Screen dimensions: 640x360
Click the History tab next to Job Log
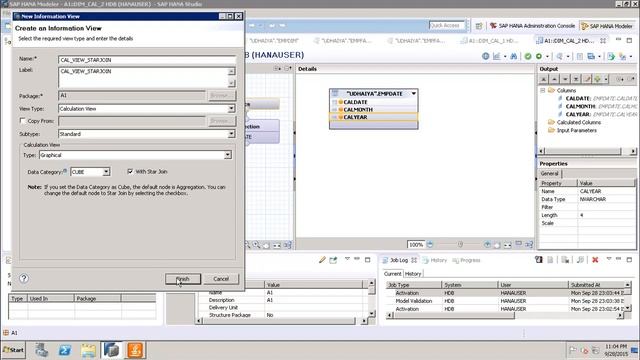point(435,260)
